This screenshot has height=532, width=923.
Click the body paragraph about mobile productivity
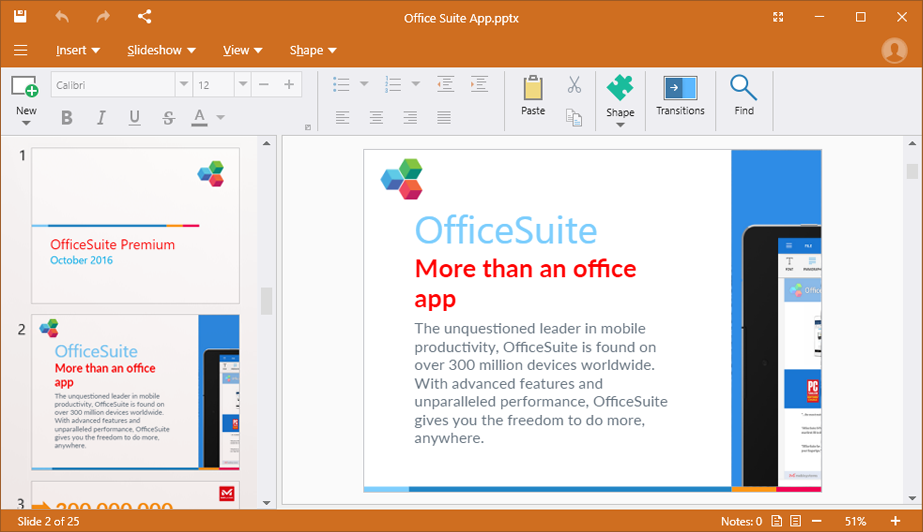541,383
